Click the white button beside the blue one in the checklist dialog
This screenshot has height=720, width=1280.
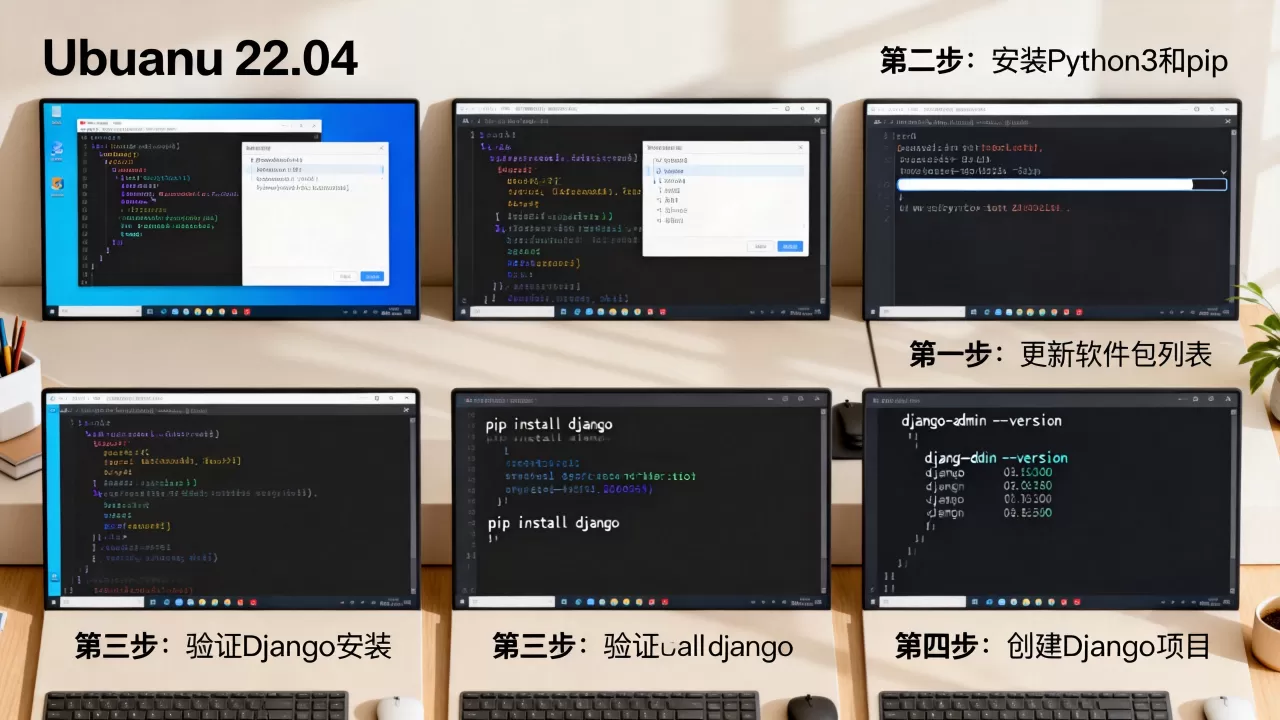[760, 246]
